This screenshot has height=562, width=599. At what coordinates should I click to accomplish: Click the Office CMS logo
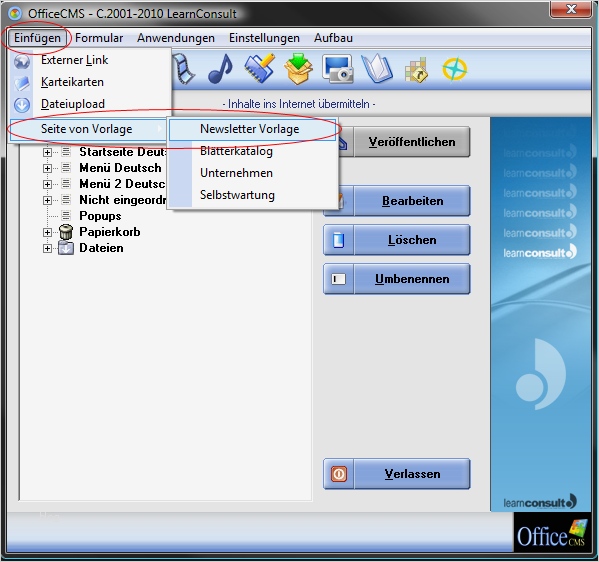click(x=552, y=533)
